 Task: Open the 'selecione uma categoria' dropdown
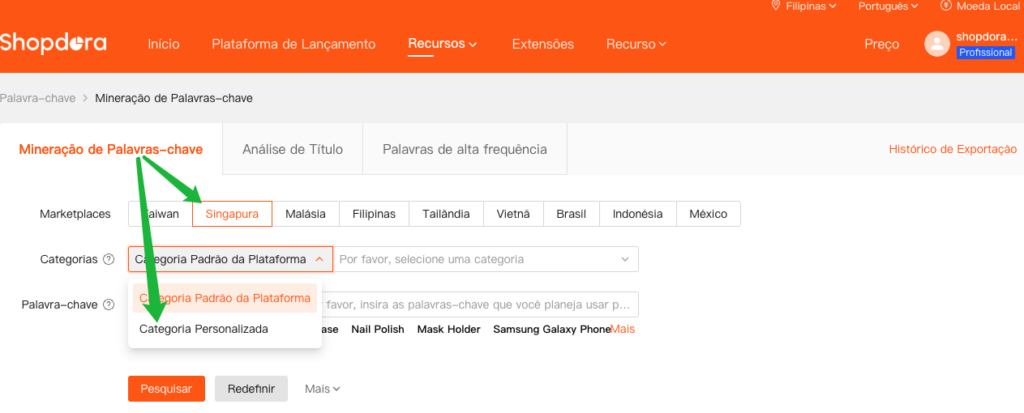coord(486,260)
